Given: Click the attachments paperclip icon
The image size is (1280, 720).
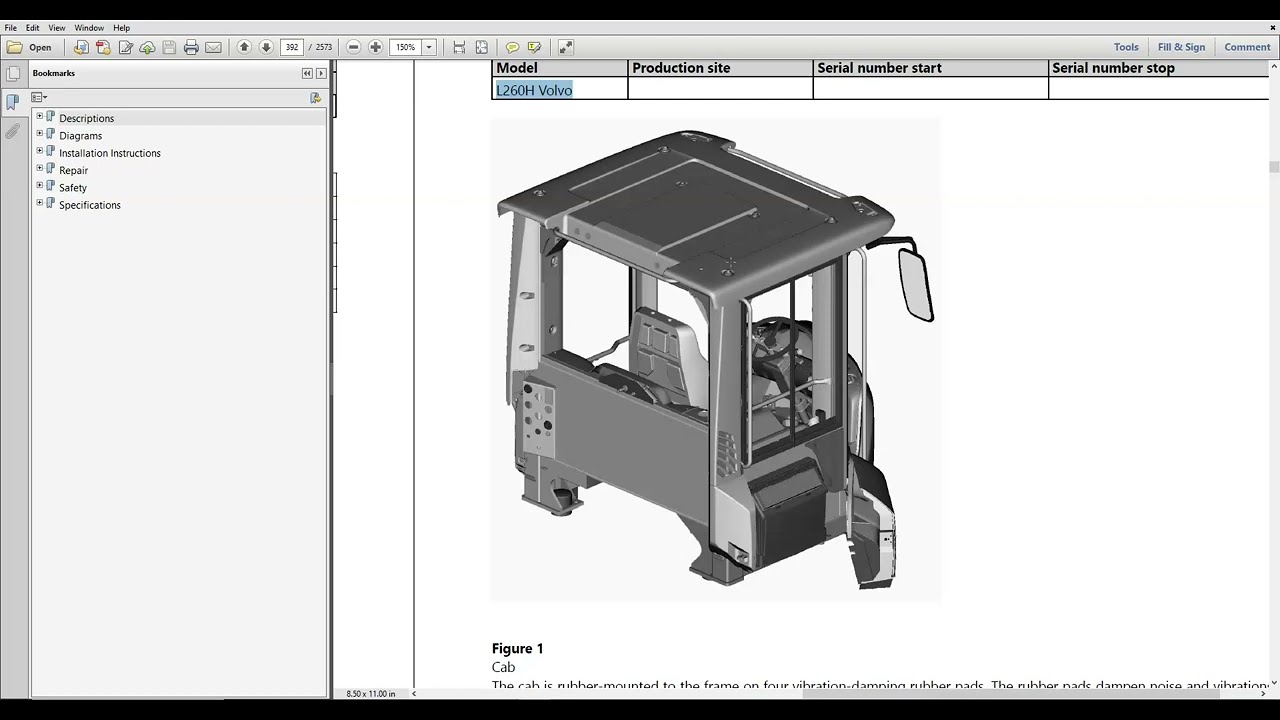Looking at the screenshot, I should point(13,132).
